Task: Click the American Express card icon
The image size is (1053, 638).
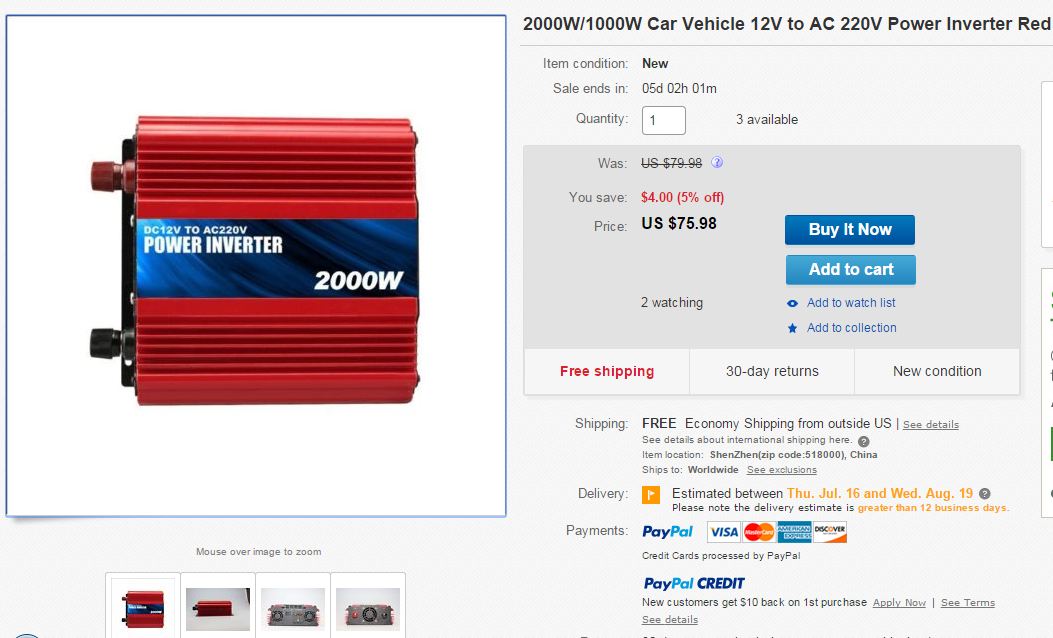Action: point(795,532)
